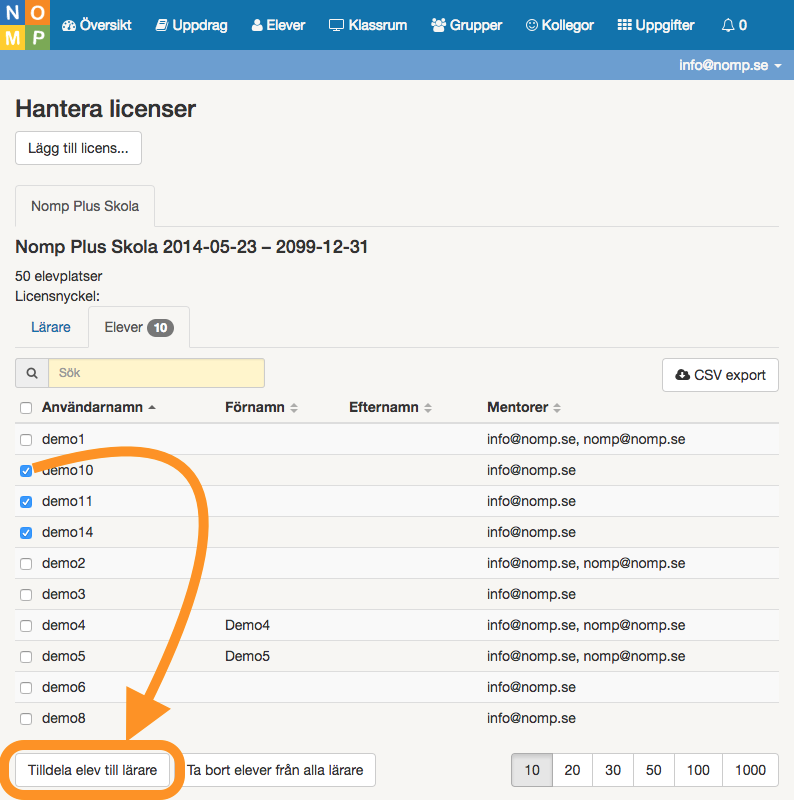Image resolution: width=794 pixels, height=800 pixels.
Task: Toggle the select-all checkbox in header
Action: (26, 408)
